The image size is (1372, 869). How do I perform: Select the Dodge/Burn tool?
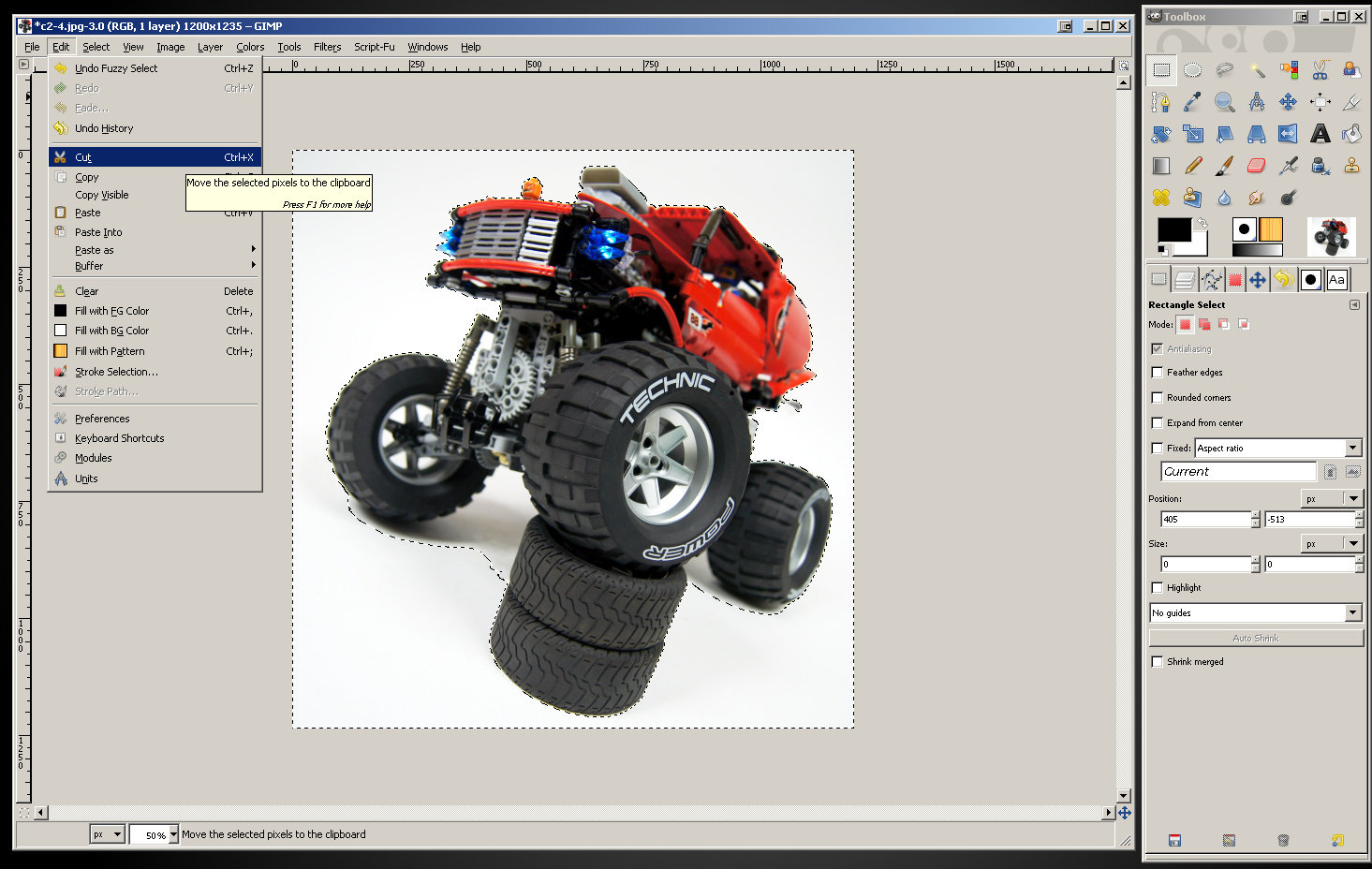(1289, 198)
